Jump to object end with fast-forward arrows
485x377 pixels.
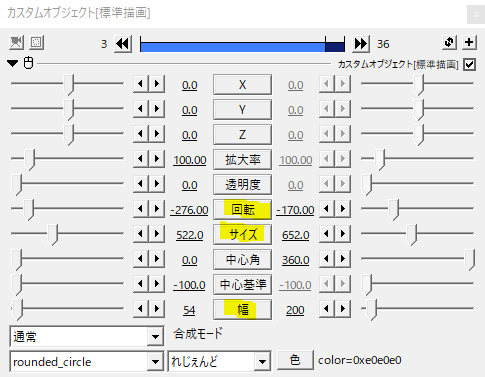click(361, 44)
